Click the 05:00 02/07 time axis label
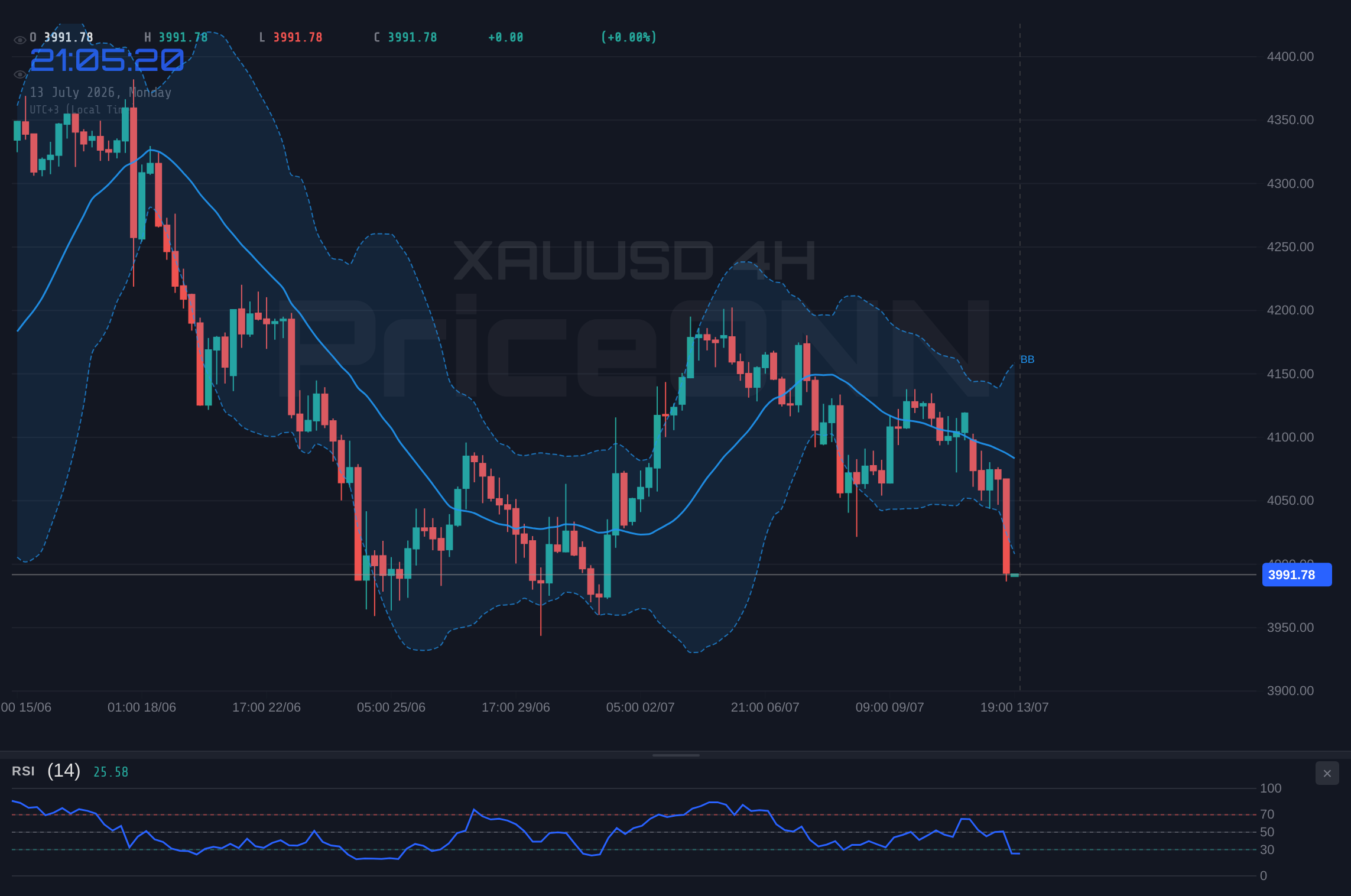Viewport: 1351px width, 896px height. point(641,707)
